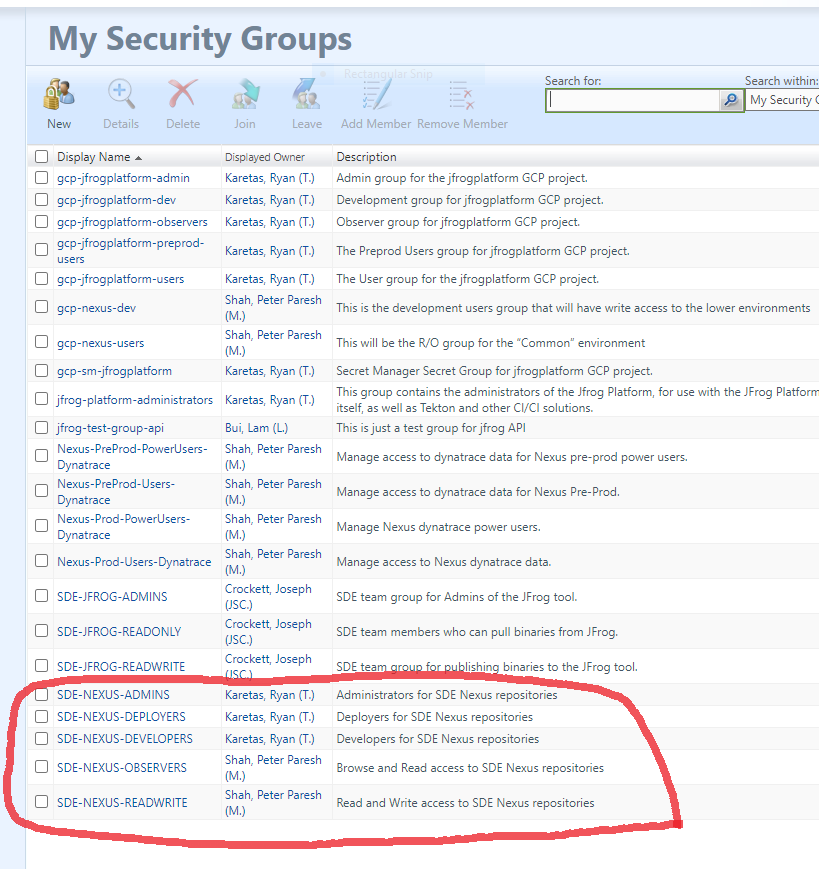Viewport: 819px width, 869px height.
Task: Check the SDE-NEXUS-READWRITE row checkbox
Action: click(x=42, y=801)
